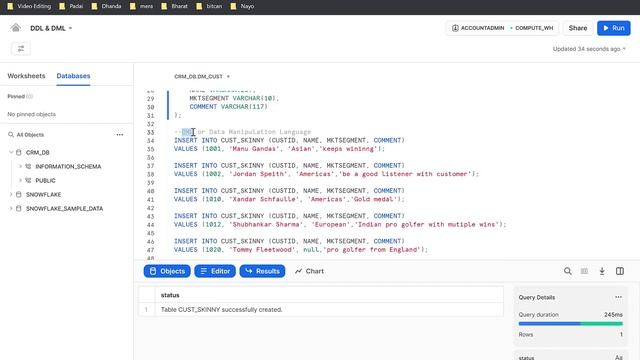The height and width of the screenshot is (360, 640).
Task: Open Query Details more options
Action: coord(618,297)
